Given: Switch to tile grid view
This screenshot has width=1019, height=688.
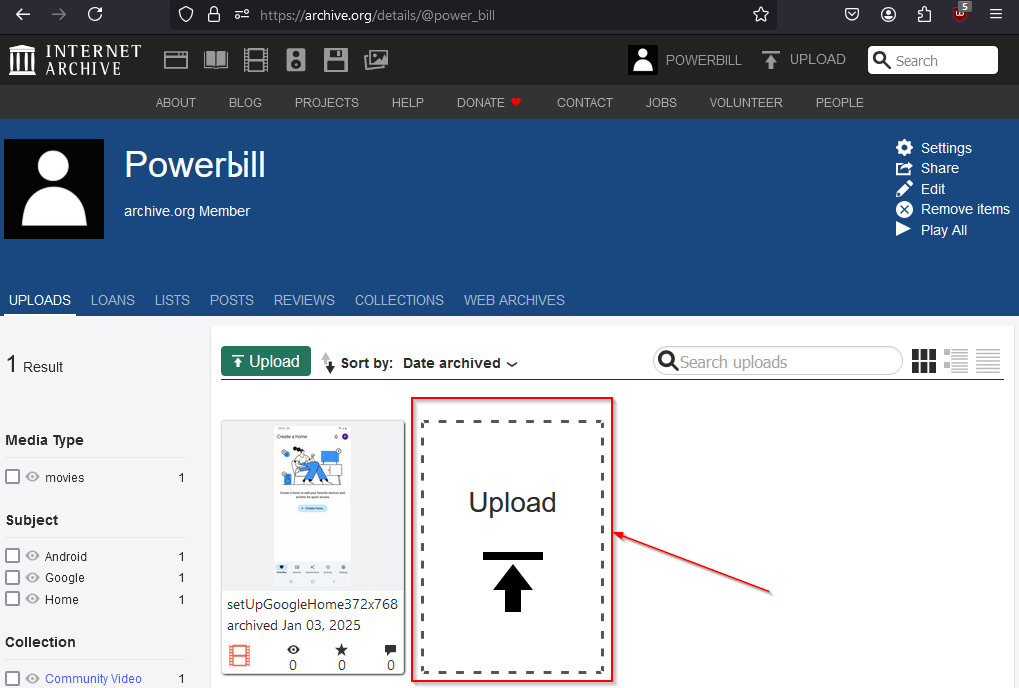Looking at the screenshot, I should 924,362.
